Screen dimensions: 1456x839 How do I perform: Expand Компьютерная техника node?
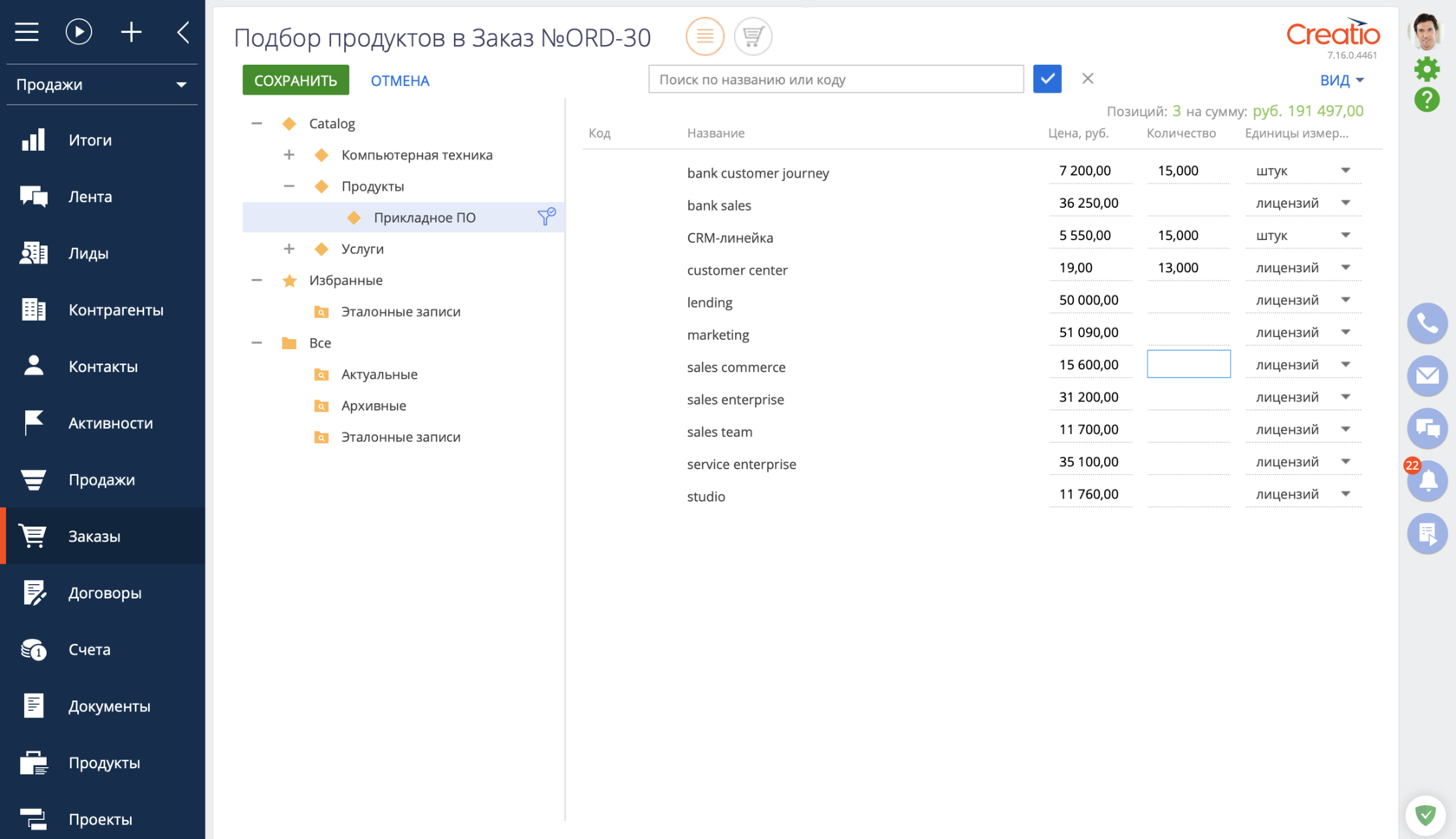tap(289, 155)
